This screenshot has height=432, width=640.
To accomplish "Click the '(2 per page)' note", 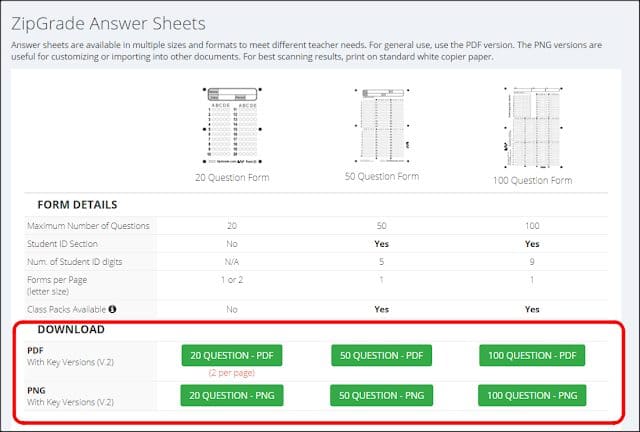I will (x=232, y=372).
